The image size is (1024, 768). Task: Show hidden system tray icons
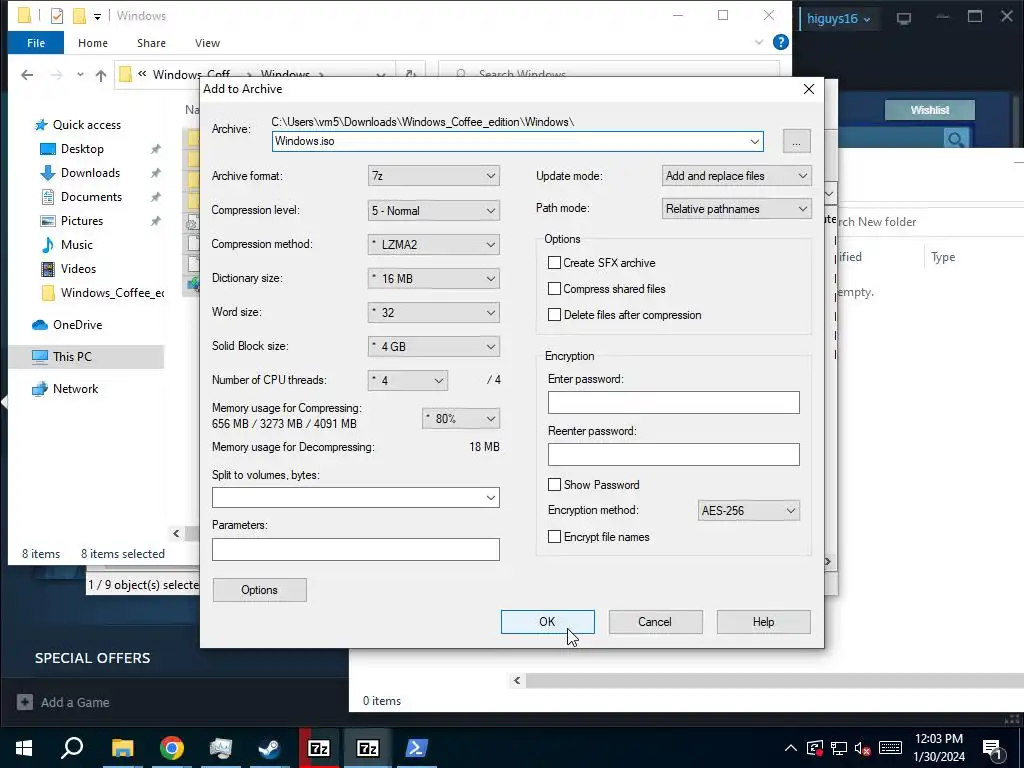click(x=790, y=748)
